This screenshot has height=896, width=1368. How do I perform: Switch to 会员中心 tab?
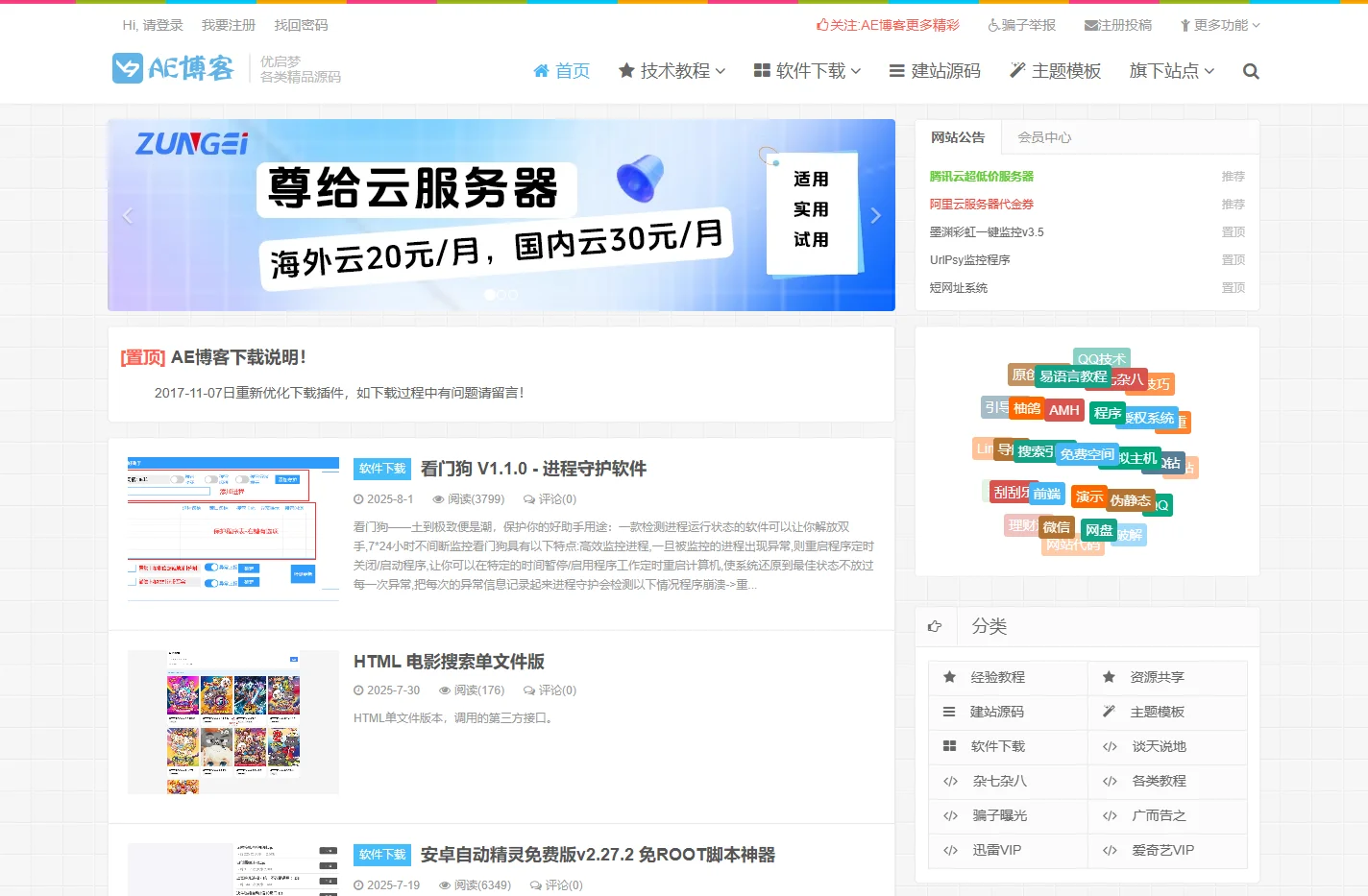(x=1044, y=137)
